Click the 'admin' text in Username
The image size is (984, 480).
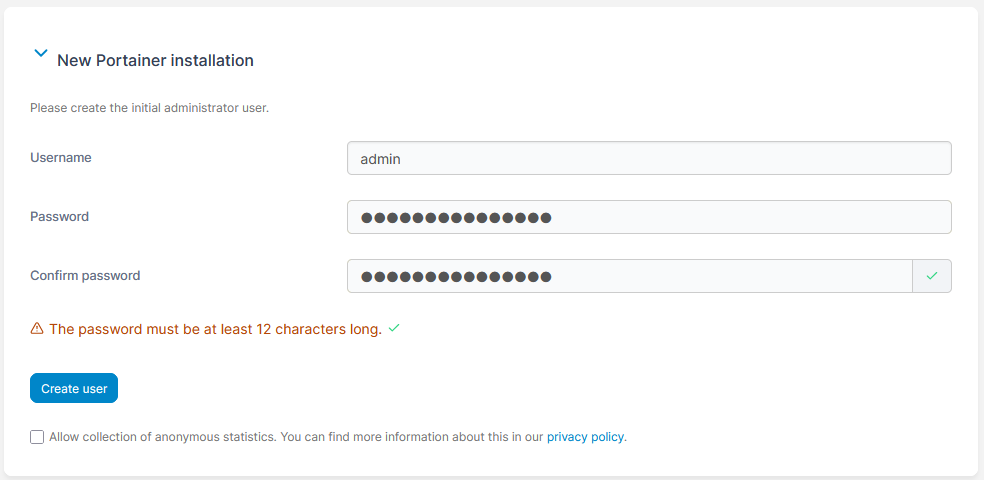381,158
